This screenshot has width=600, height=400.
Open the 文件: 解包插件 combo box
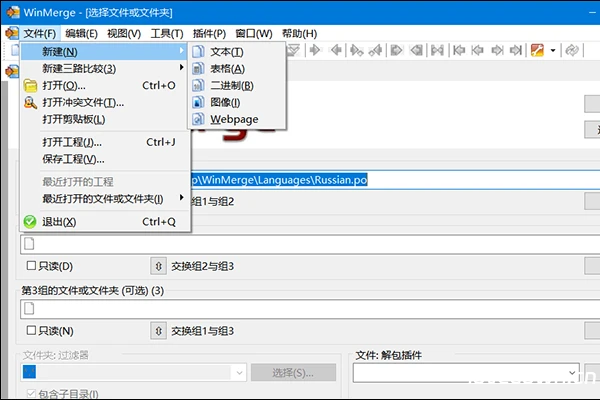pos(466,372)
